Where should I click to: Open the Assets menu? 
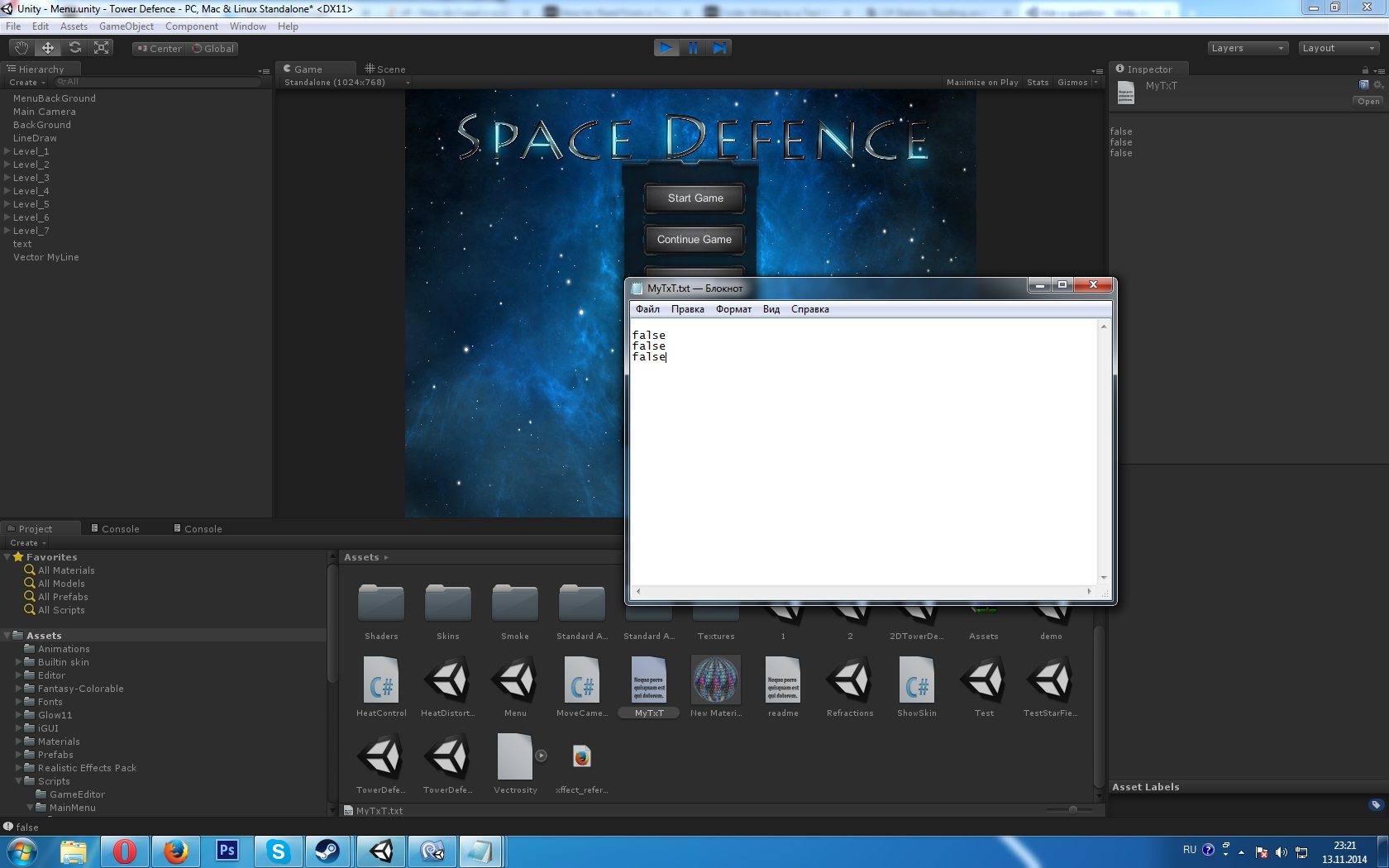[x=74, y=26]
